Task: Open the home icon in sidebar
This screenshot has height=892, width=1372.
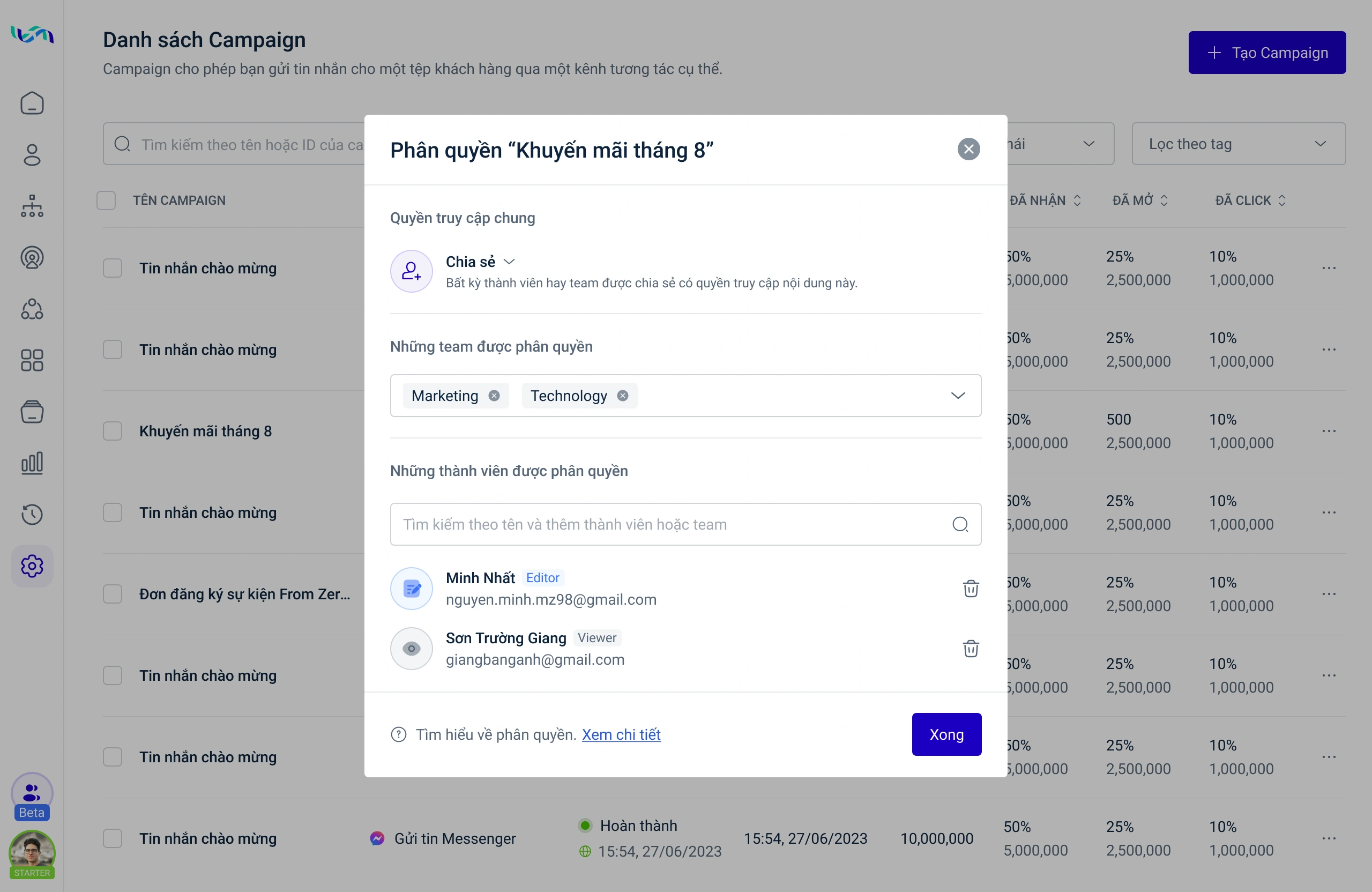Action: click(x=32, y=104)
